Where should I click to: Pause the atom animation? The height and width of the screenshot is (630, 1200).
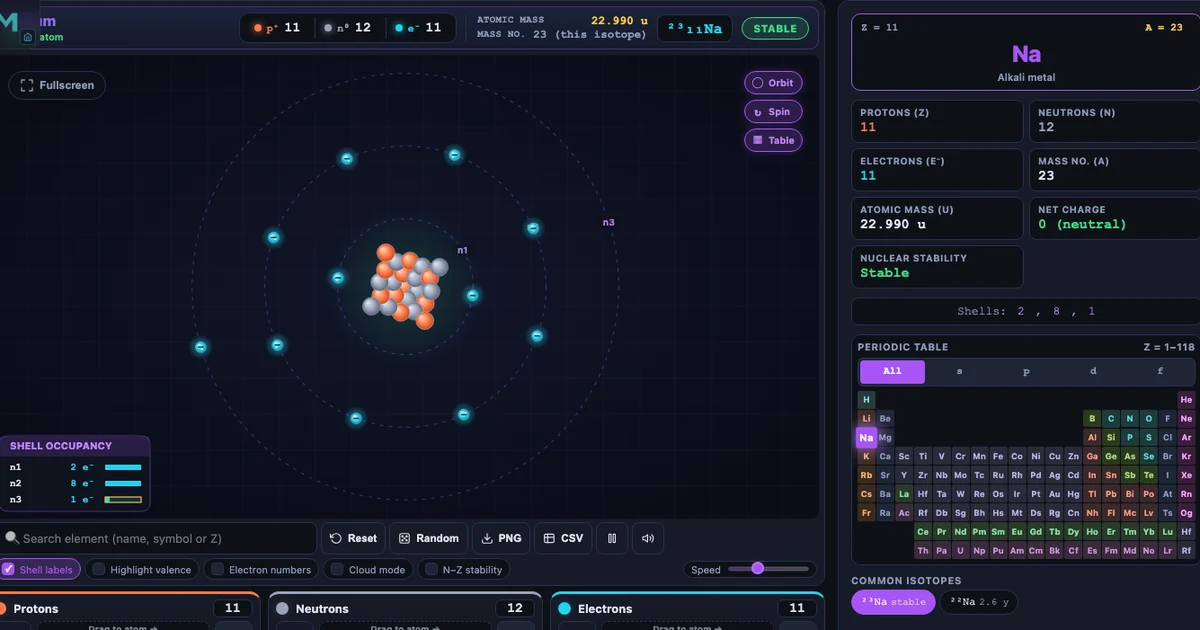[612, 538]
